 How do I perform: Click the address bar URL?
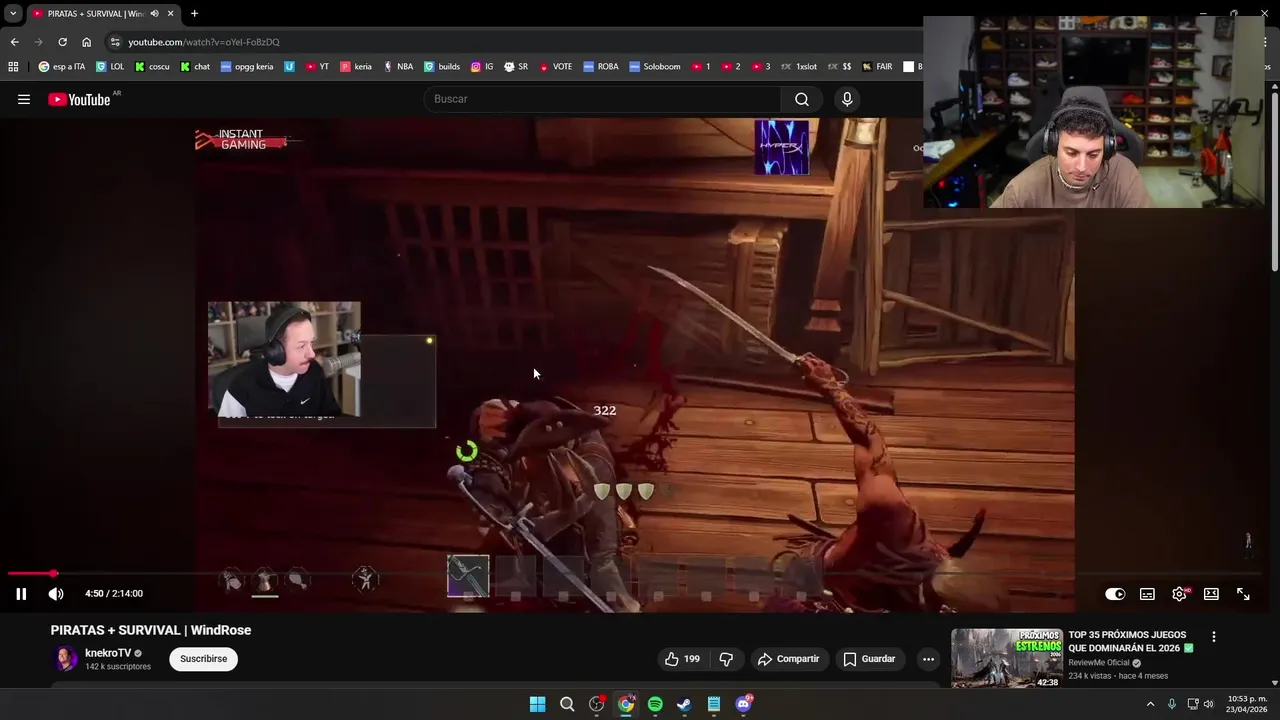pyautogui.click(x=204, y=42)
